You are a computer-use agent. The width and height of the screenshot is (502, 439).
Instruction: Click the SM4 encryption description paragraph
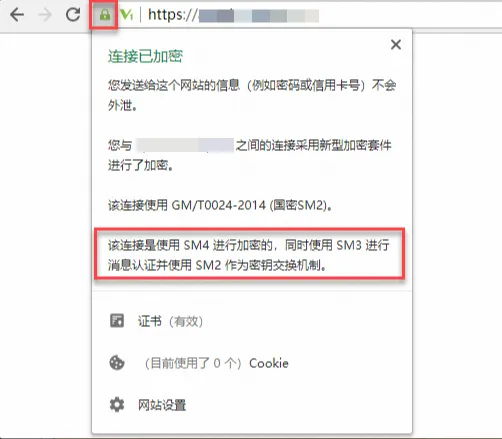click(249, 255)
